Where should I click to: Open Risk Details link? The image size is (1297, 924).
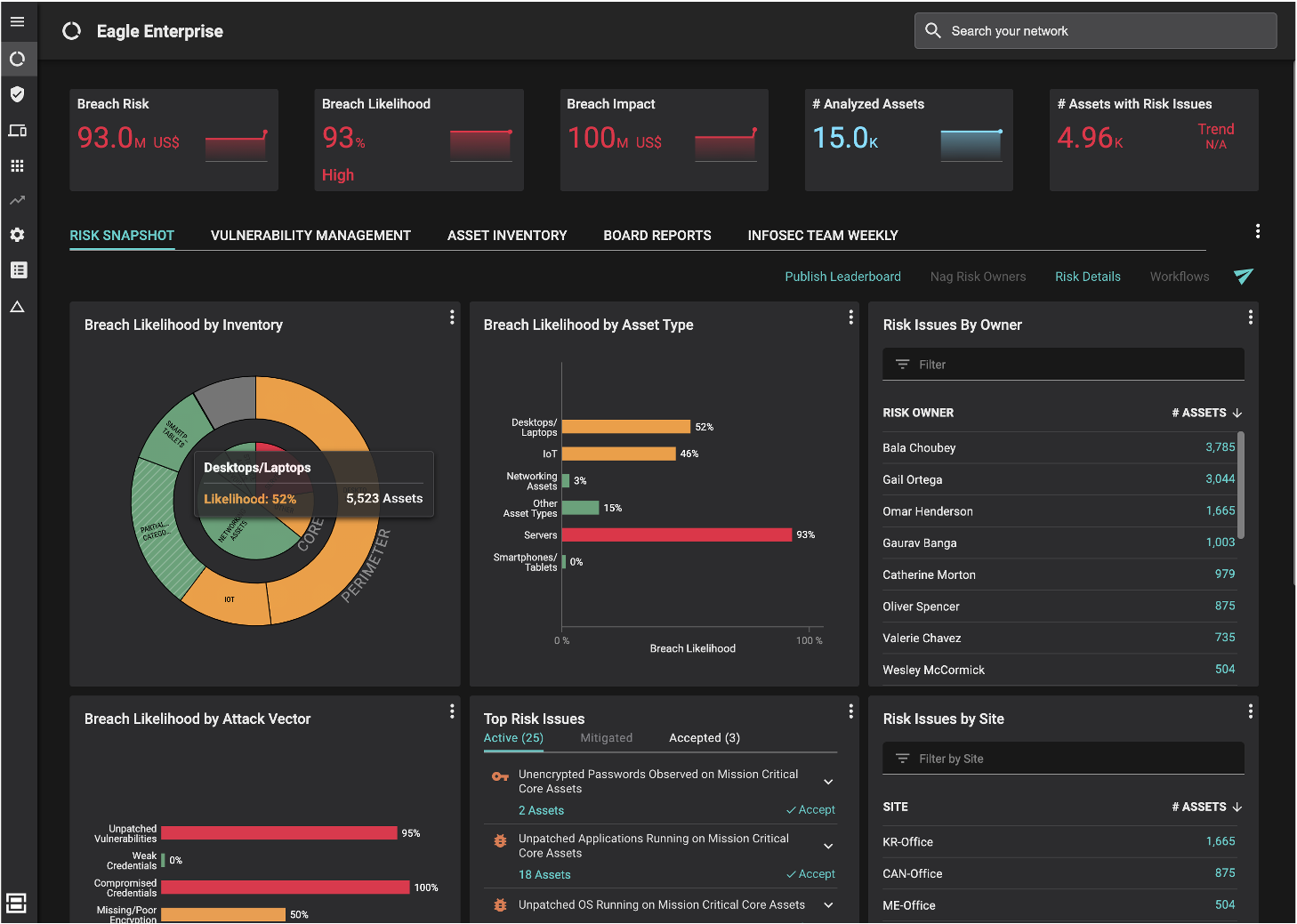pos(1087,277)
